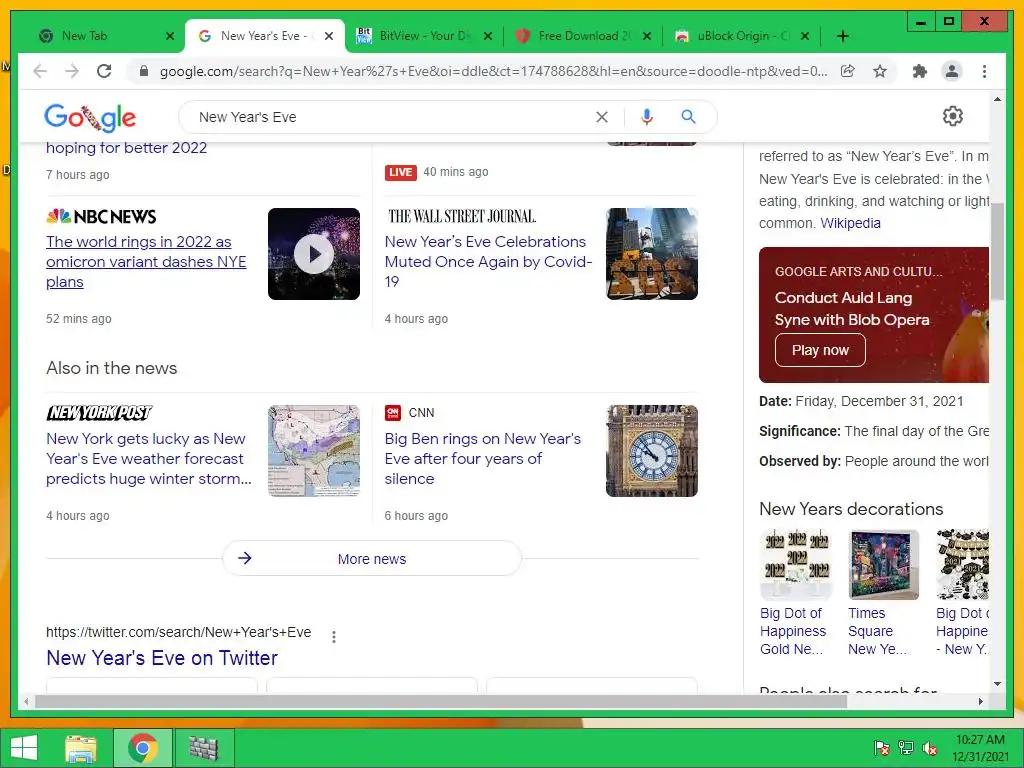The image size is (1024, 768).
Task: Bookmark this page with the star icon
Action: click(x=880, y=71)
